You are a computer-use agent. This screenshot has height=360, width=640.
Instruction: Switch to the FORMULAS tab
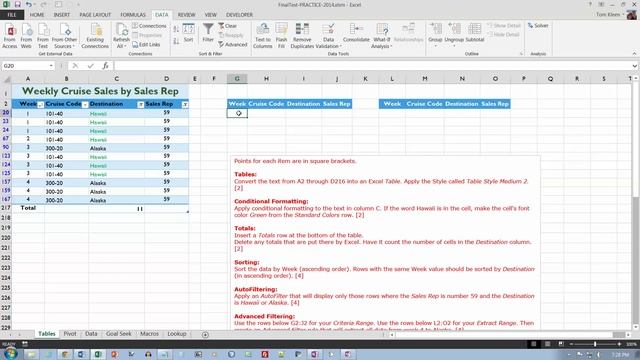[x=133, y=15]
